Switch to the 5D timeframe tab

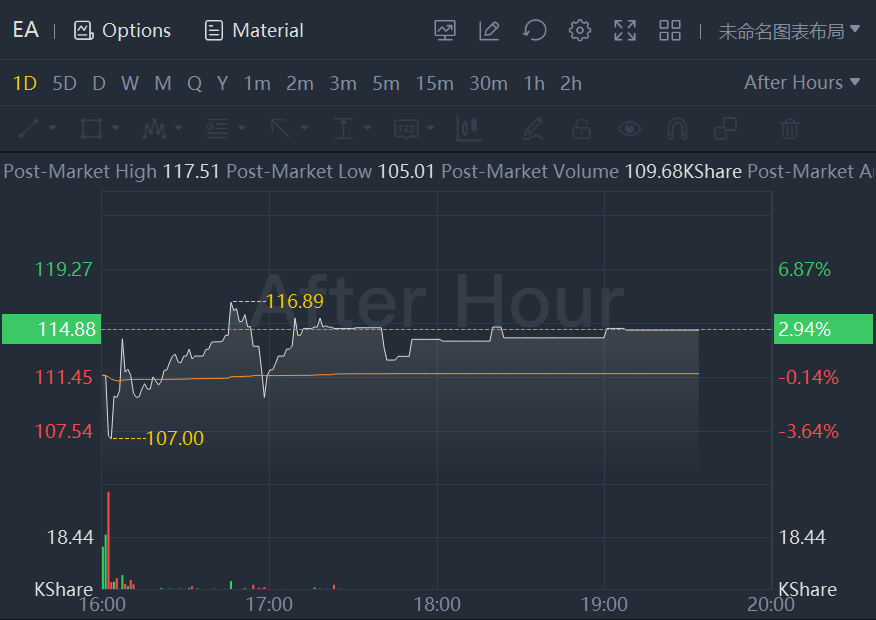pos(64,83)
